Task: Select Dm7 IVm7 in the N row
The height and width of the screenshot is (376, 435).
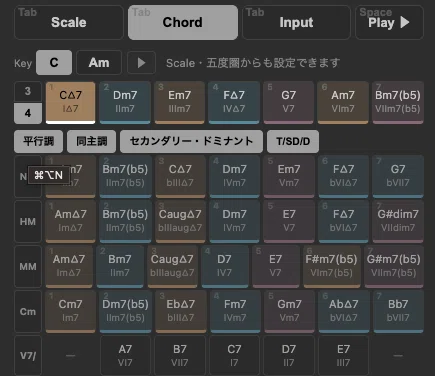Action: pos(234,176)
